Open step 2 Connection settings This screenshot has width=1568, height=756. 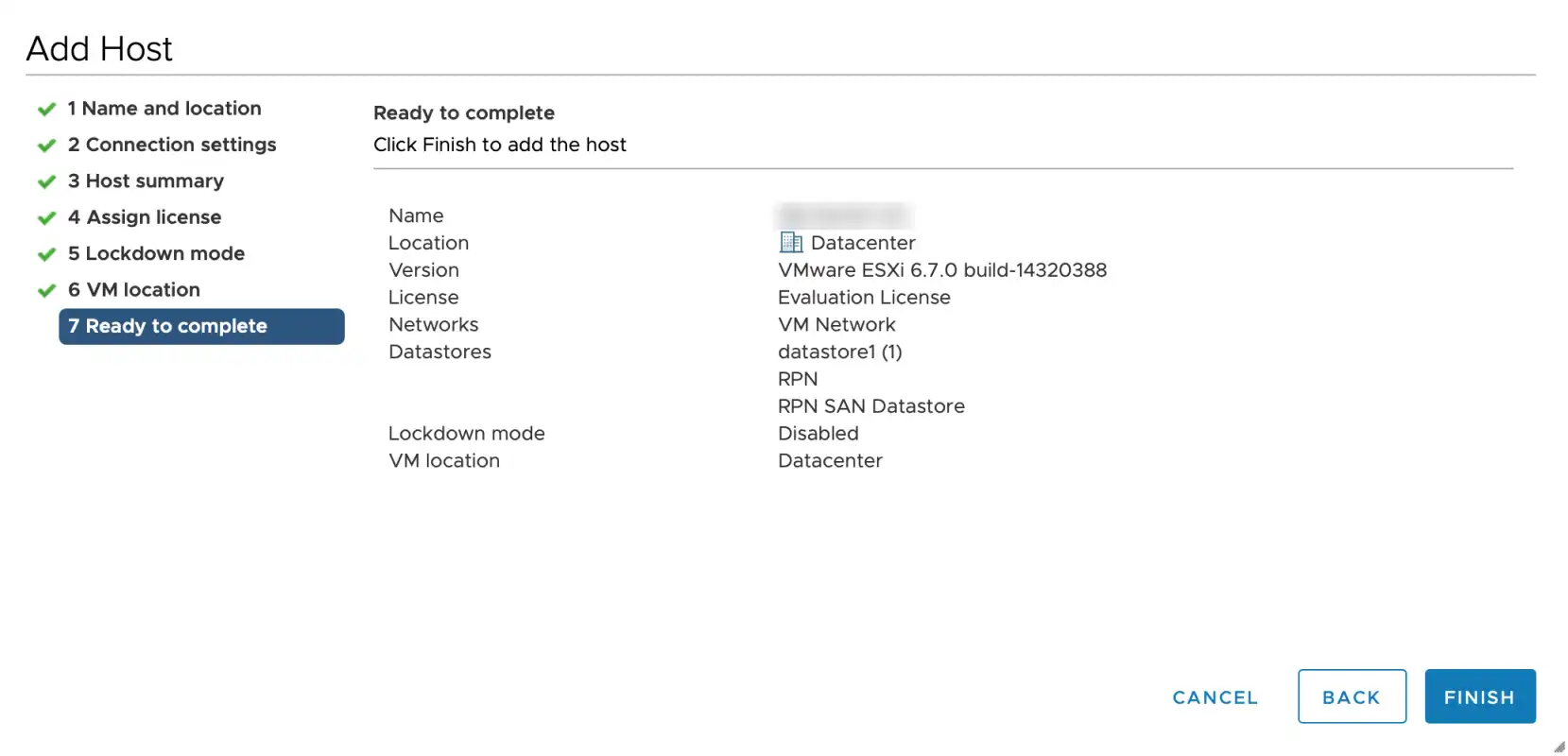point(172,145)
